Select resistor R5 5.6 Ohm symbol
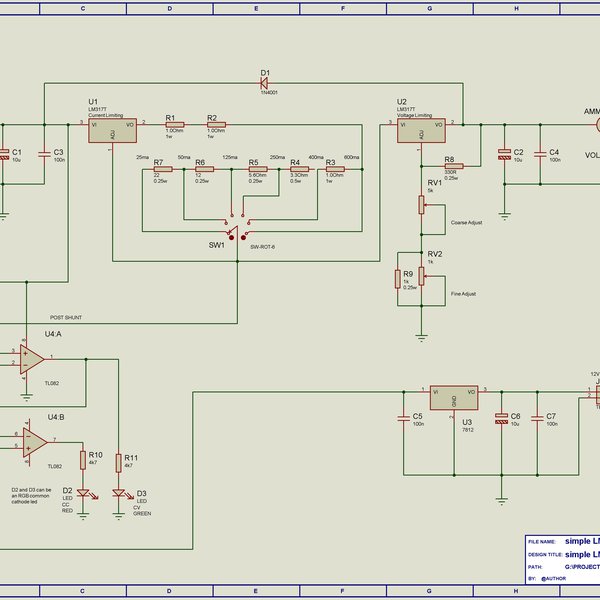Viewport: 600px width, 600px height. click(258, 169)
